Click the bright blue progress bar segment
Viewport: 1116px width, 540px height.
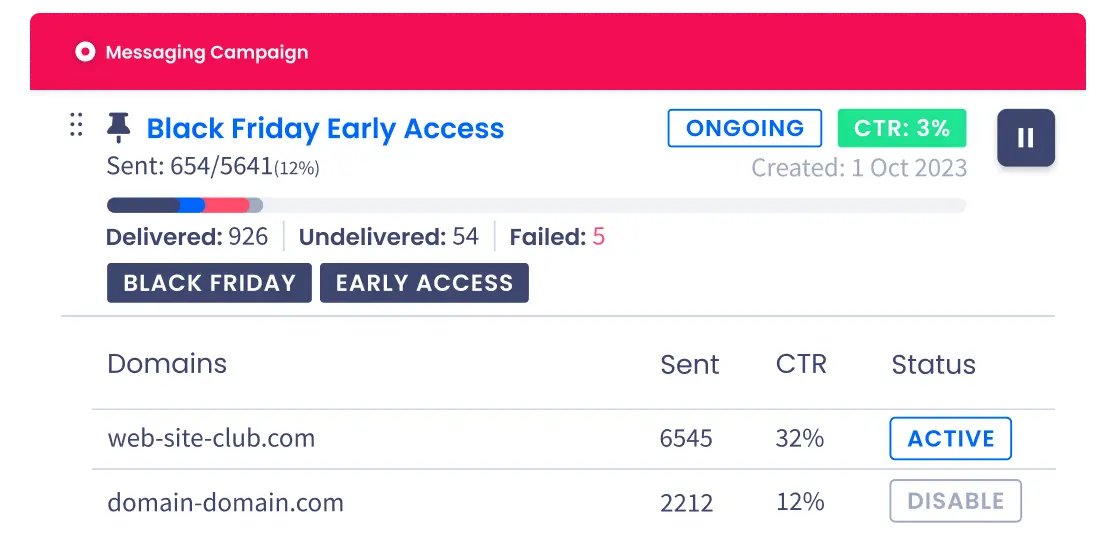point(191,206)
